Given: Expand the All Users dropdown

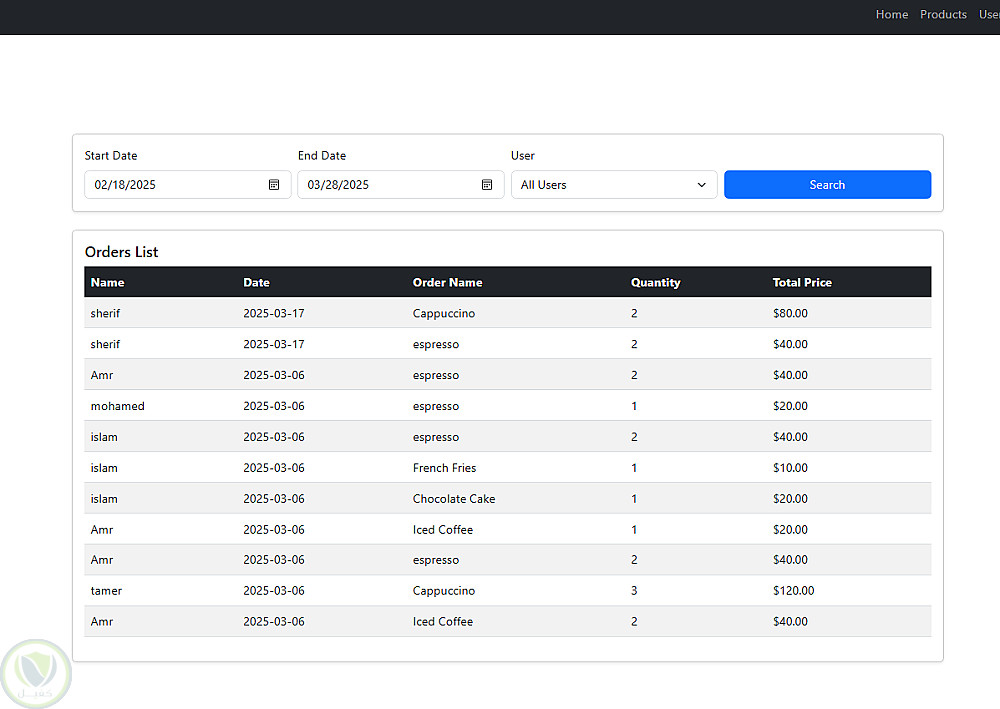Looking at the screenshot, I should [614, 185].
